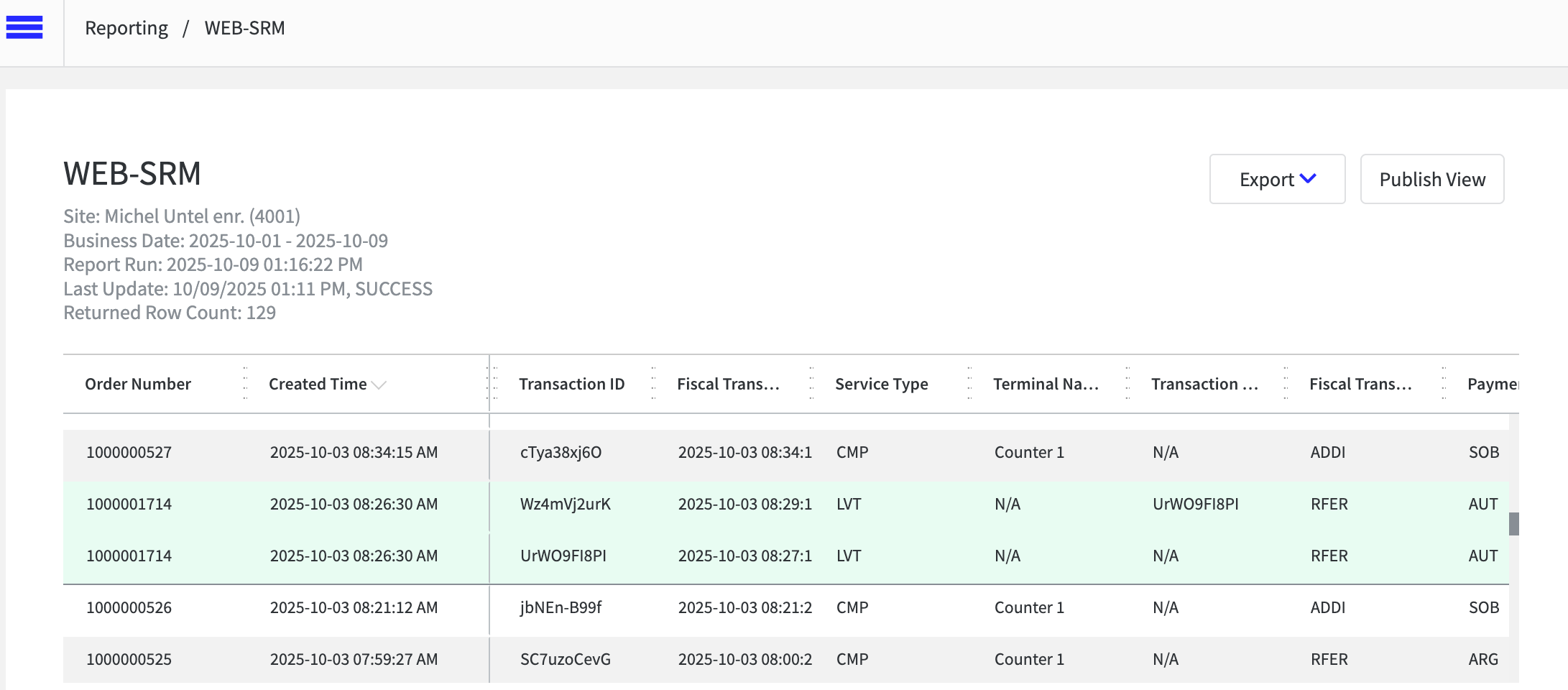Click resize handle before Payment column header
Screen dimensions: 1568x690
pyautogui.click(x=1444, y=383)
